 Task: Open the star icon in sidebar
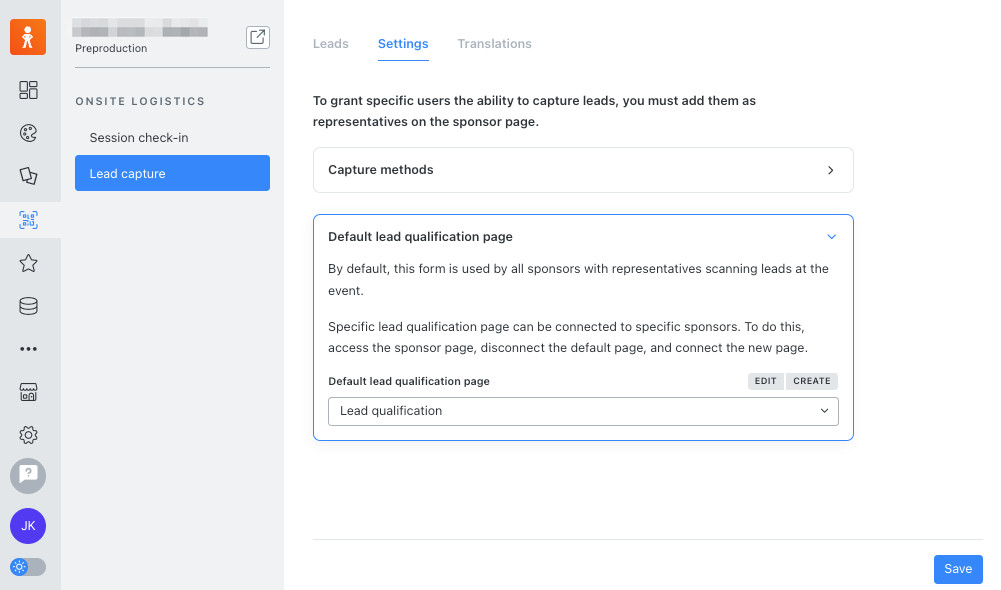coord(28,263)
